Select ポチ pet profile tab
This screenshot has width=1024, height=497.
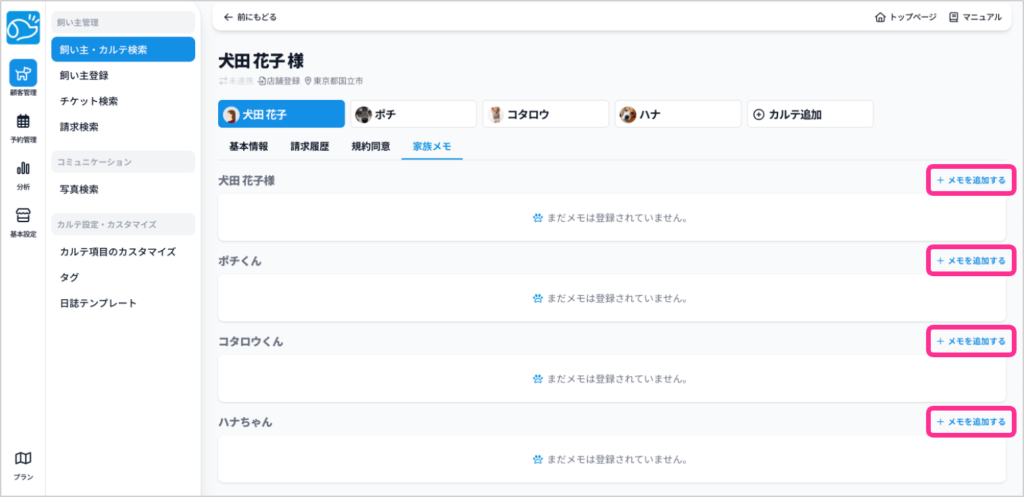tap(412, 114)
